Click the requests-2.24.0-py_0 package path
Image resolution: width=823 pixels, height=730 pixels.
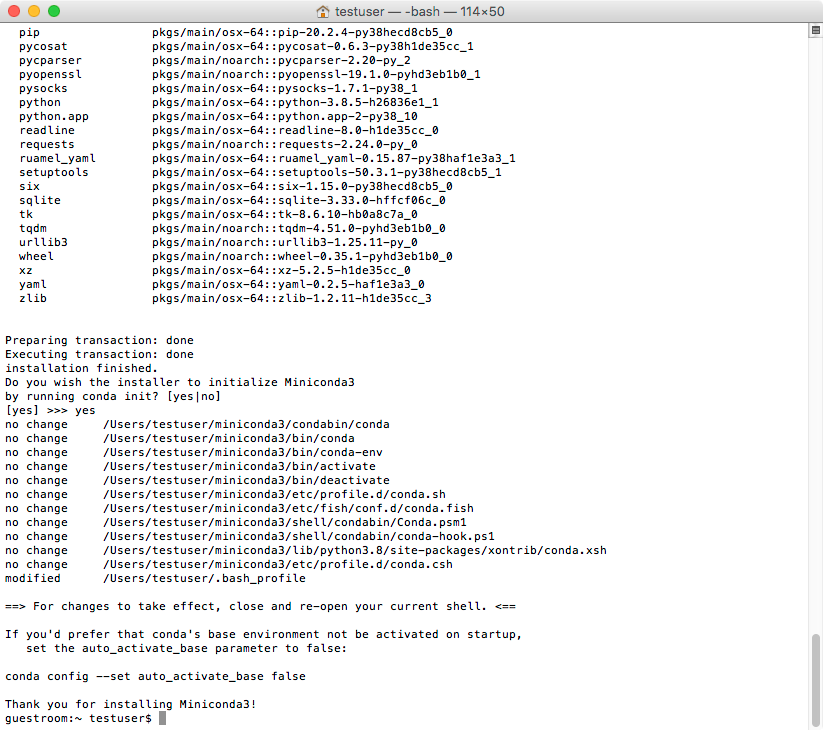(x=285, y=144)
